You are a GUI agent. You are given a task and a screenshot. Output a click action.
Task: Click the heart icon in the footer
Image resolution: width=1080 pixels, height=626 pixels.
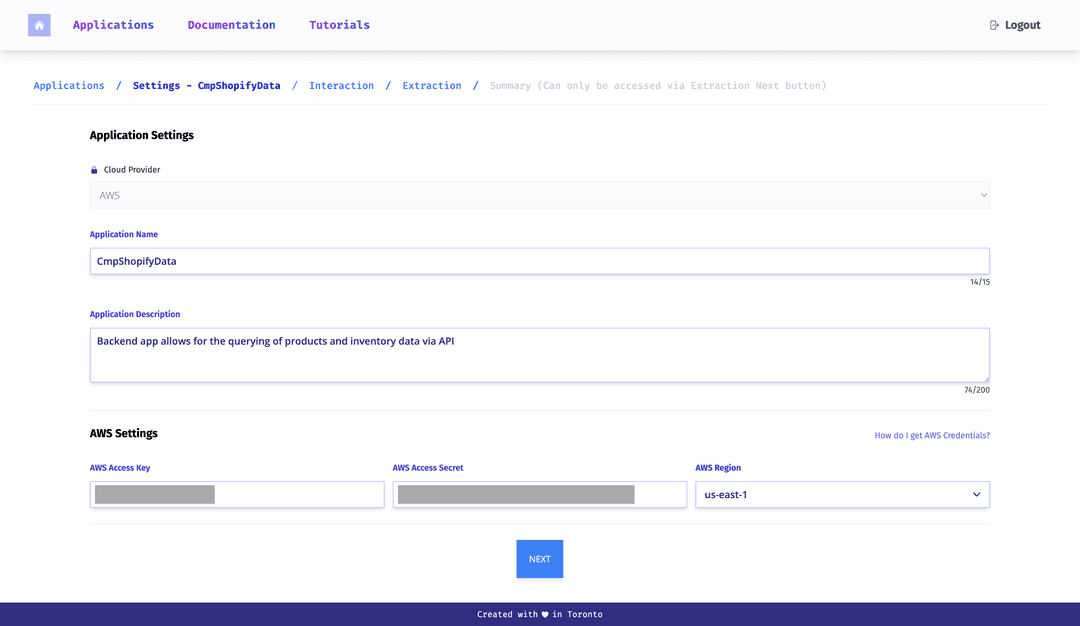click(x=545, y=615)
